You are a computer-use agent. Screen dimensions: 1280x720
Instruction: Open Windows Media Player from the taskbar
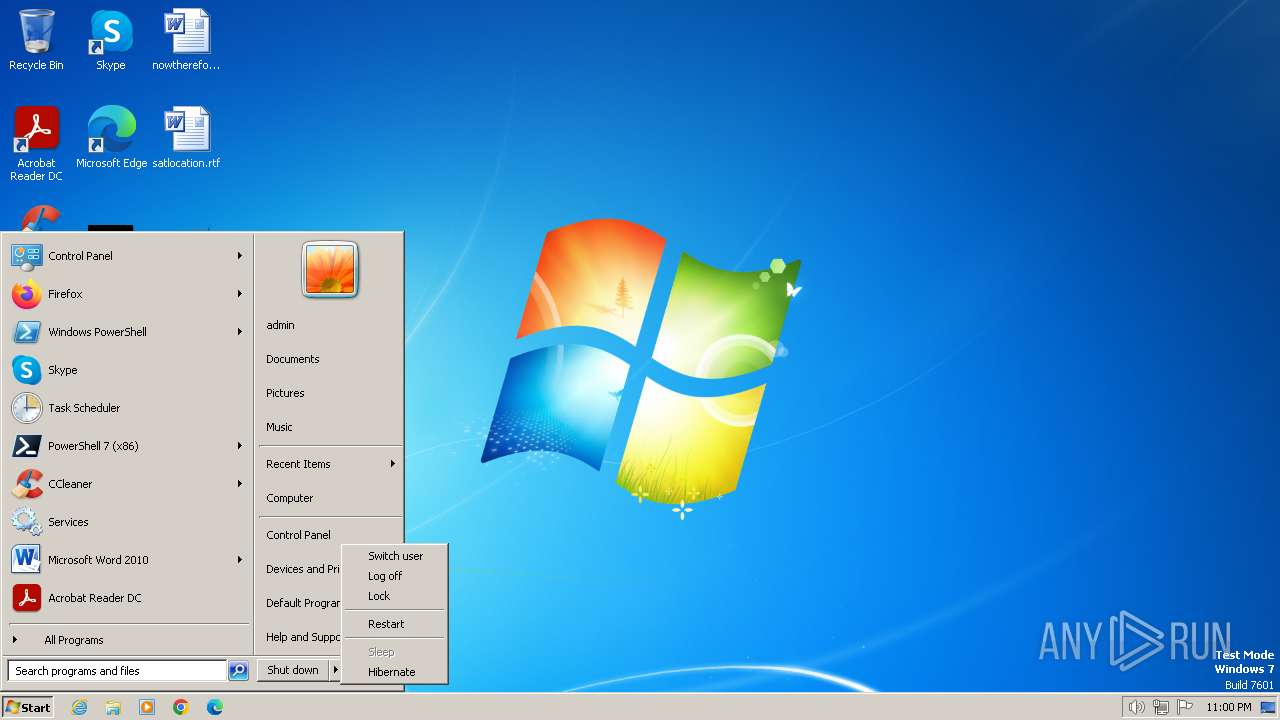(147, 707)
